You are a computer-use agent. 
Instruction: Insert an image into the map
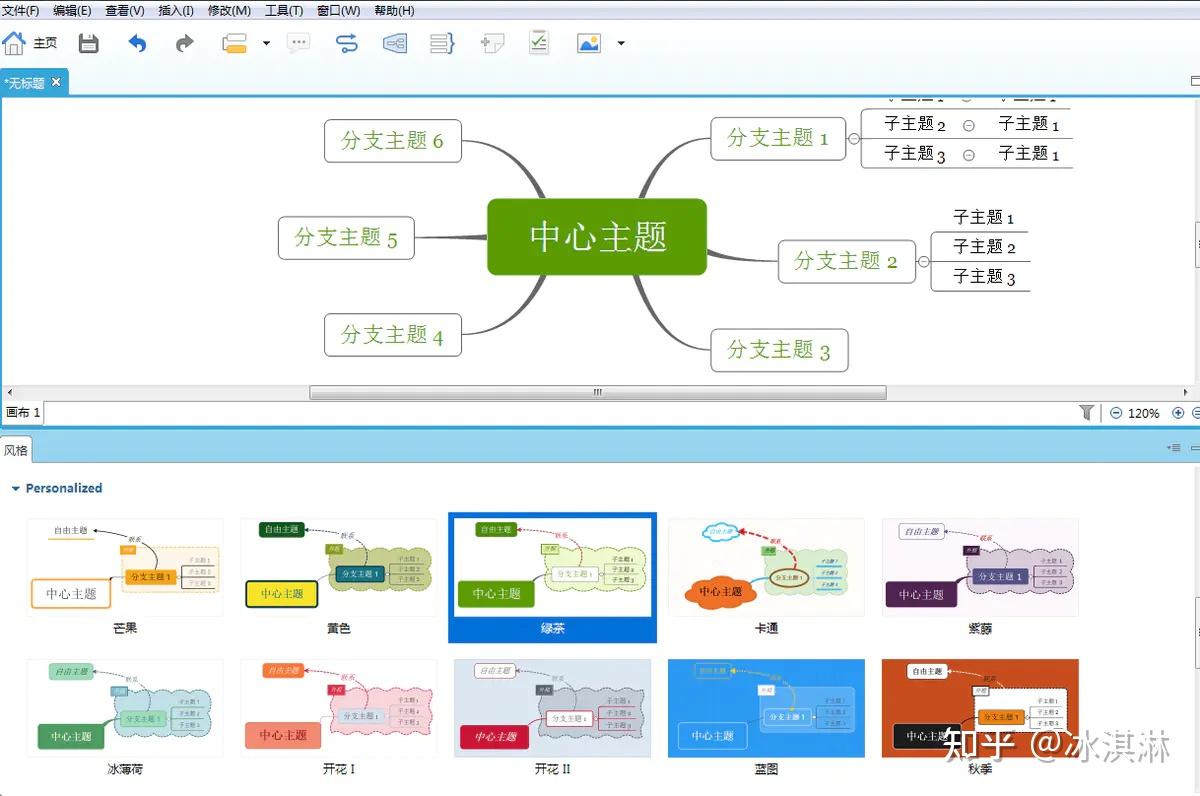click(x=588, y=43)
